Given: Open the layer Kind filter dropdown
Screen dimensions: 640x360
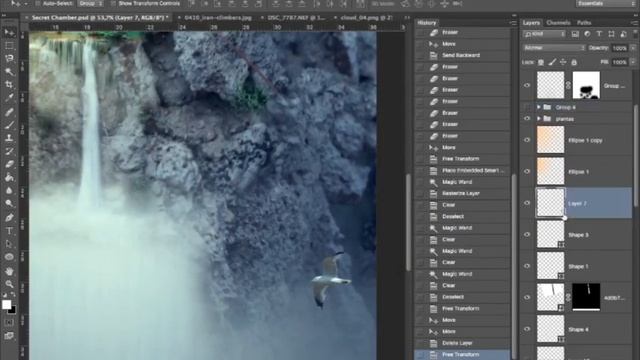Looking at the screenshot, I should click(544, 34).
